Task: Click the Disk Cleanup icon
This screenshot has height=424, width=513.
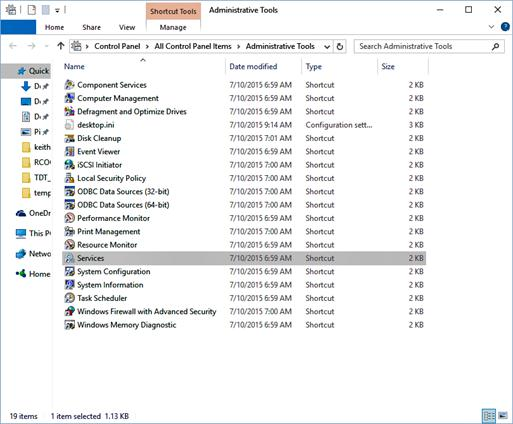Action: tap(69, 138)
